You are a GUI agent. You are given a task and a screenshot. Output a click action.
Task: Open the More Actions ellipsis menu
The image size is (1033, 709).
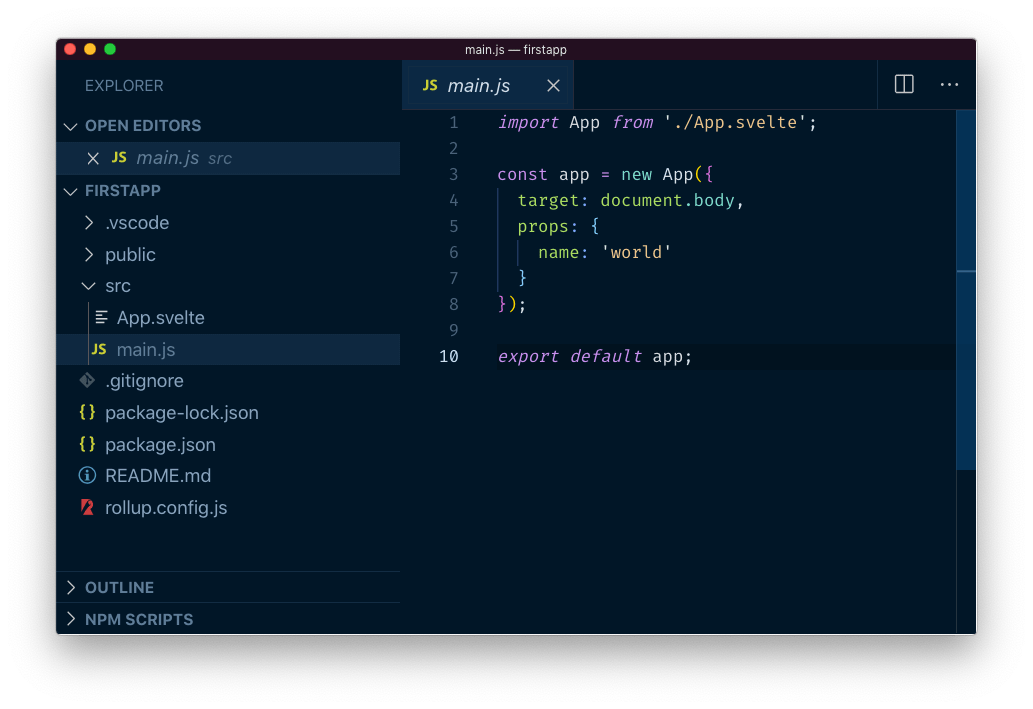(x=949, y=85)
